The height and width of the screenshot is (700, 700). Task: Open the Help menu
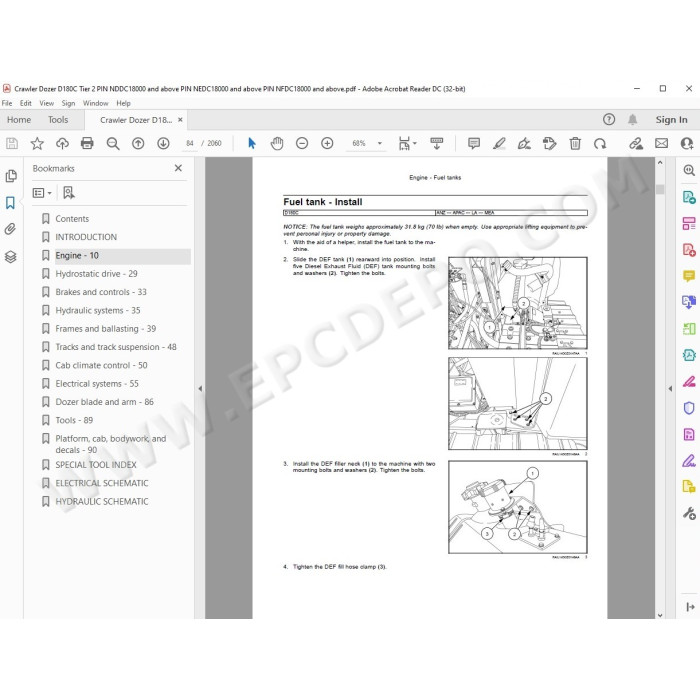[x=123, y=103]
